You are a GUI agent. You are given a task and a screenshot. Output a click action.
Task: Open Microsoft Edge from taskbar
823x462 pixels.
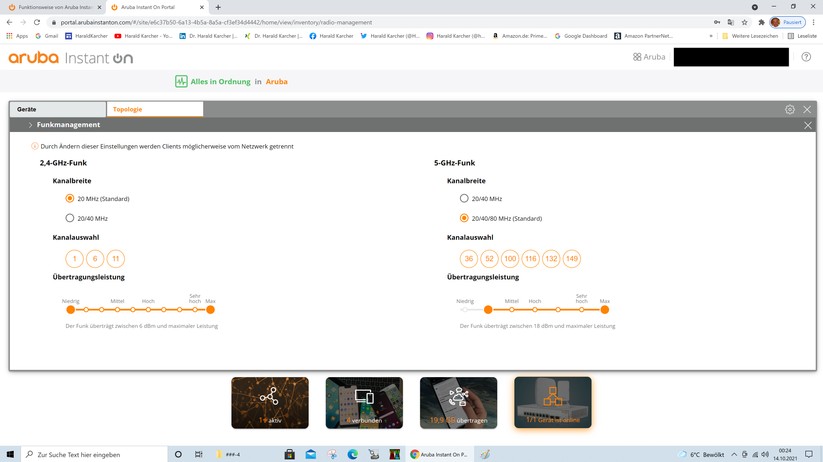353,454
